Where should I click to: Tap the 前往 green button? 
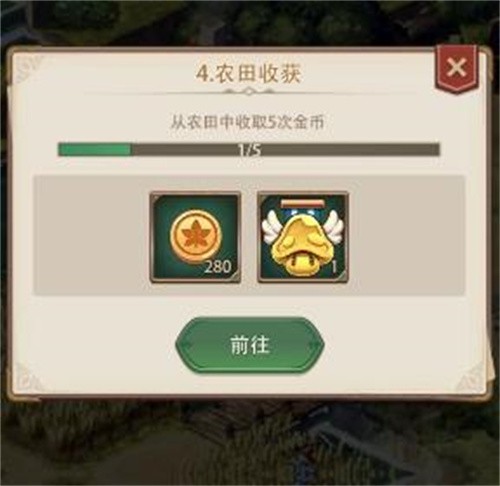[x=250, y=345]
